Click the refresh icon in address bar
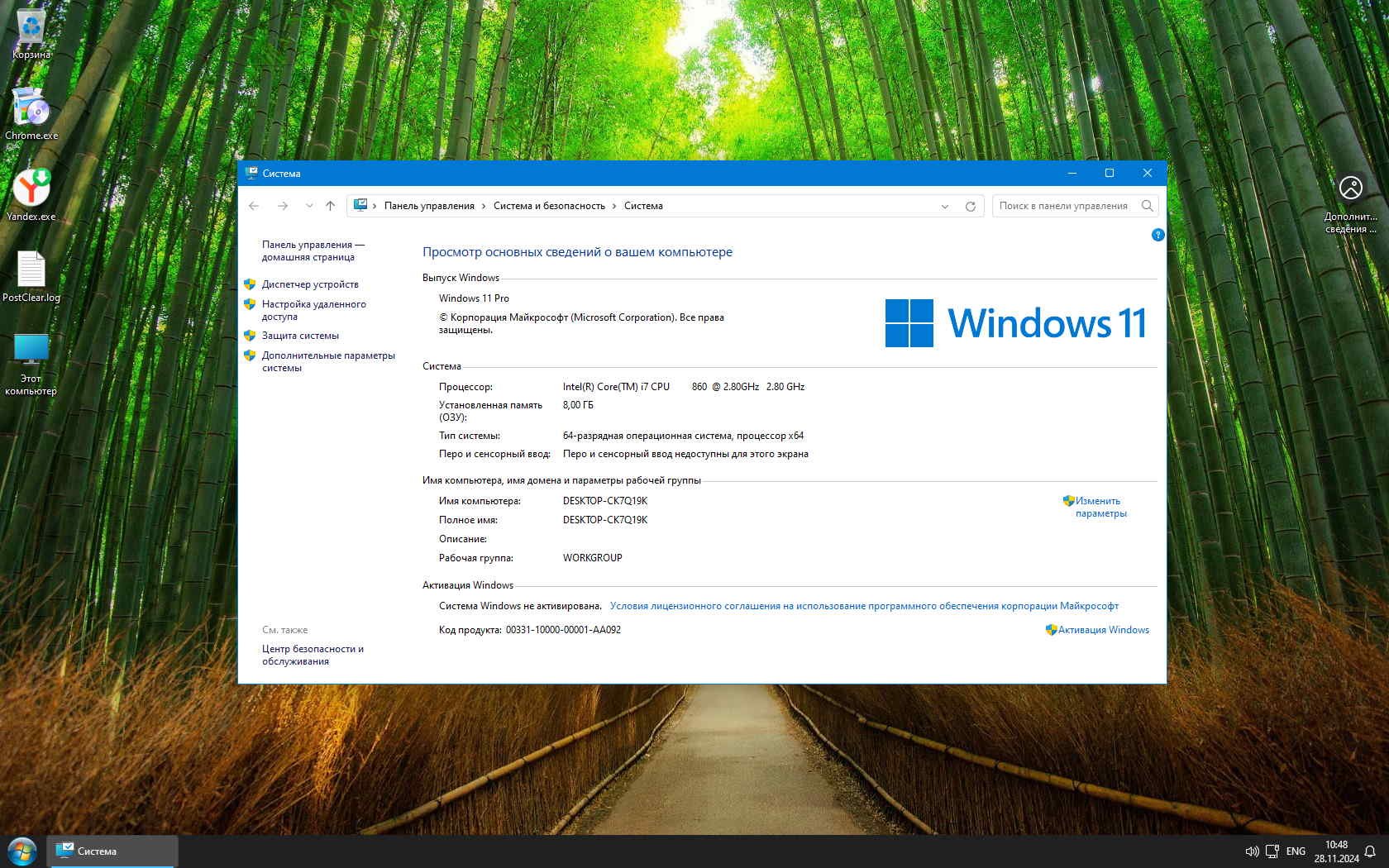Image resolution: width=1389 pixels, height=868 pixels. click(971, 206)
